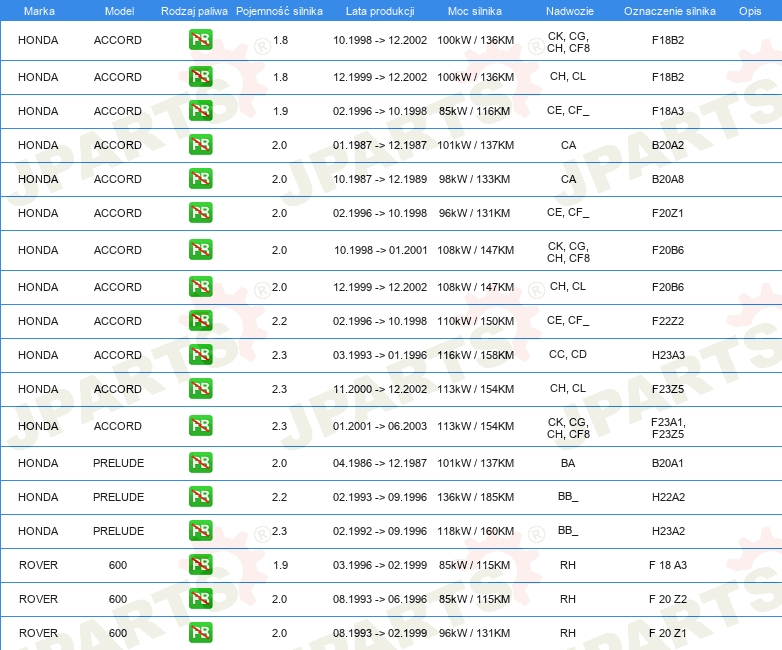
Task: Select engine code H23A2
Action: tap(668, 531)
